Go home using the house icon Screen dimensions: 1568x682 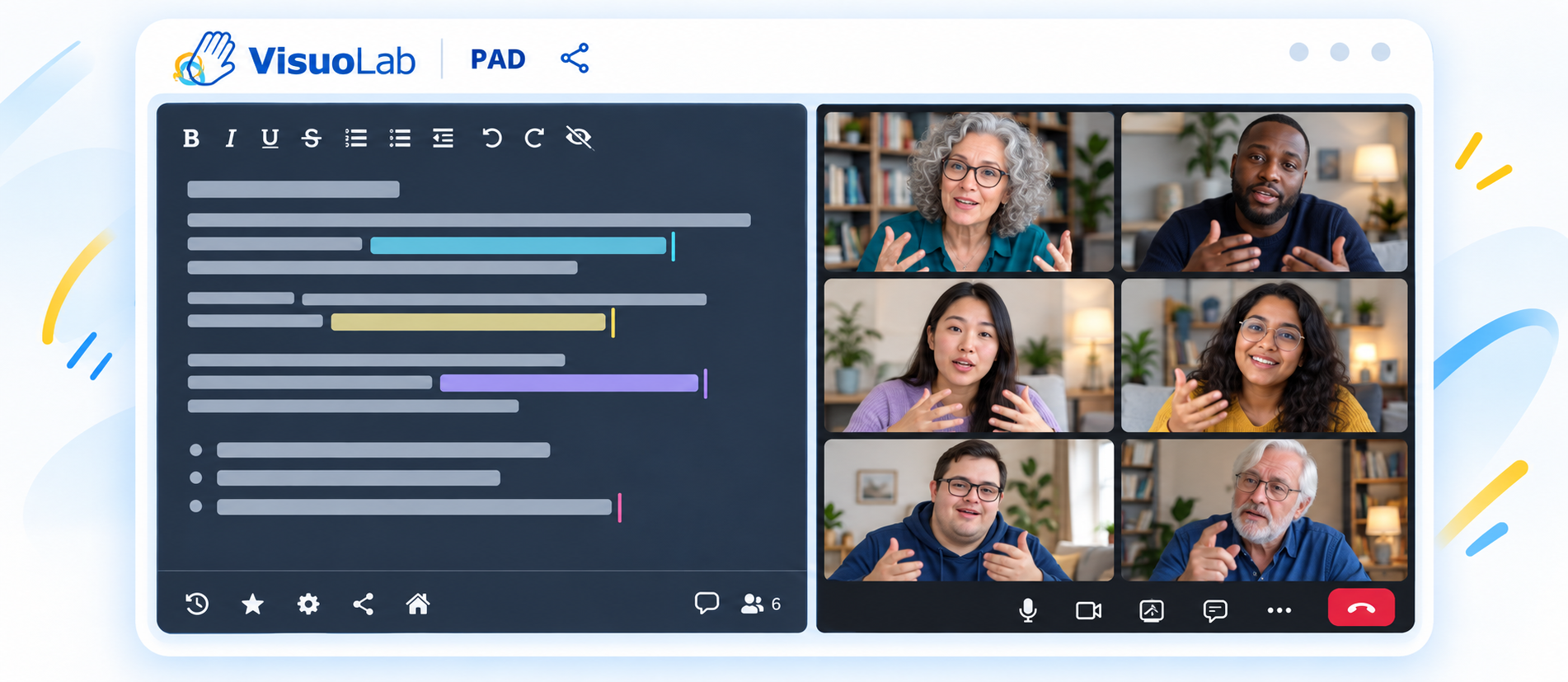pos(418,604)
